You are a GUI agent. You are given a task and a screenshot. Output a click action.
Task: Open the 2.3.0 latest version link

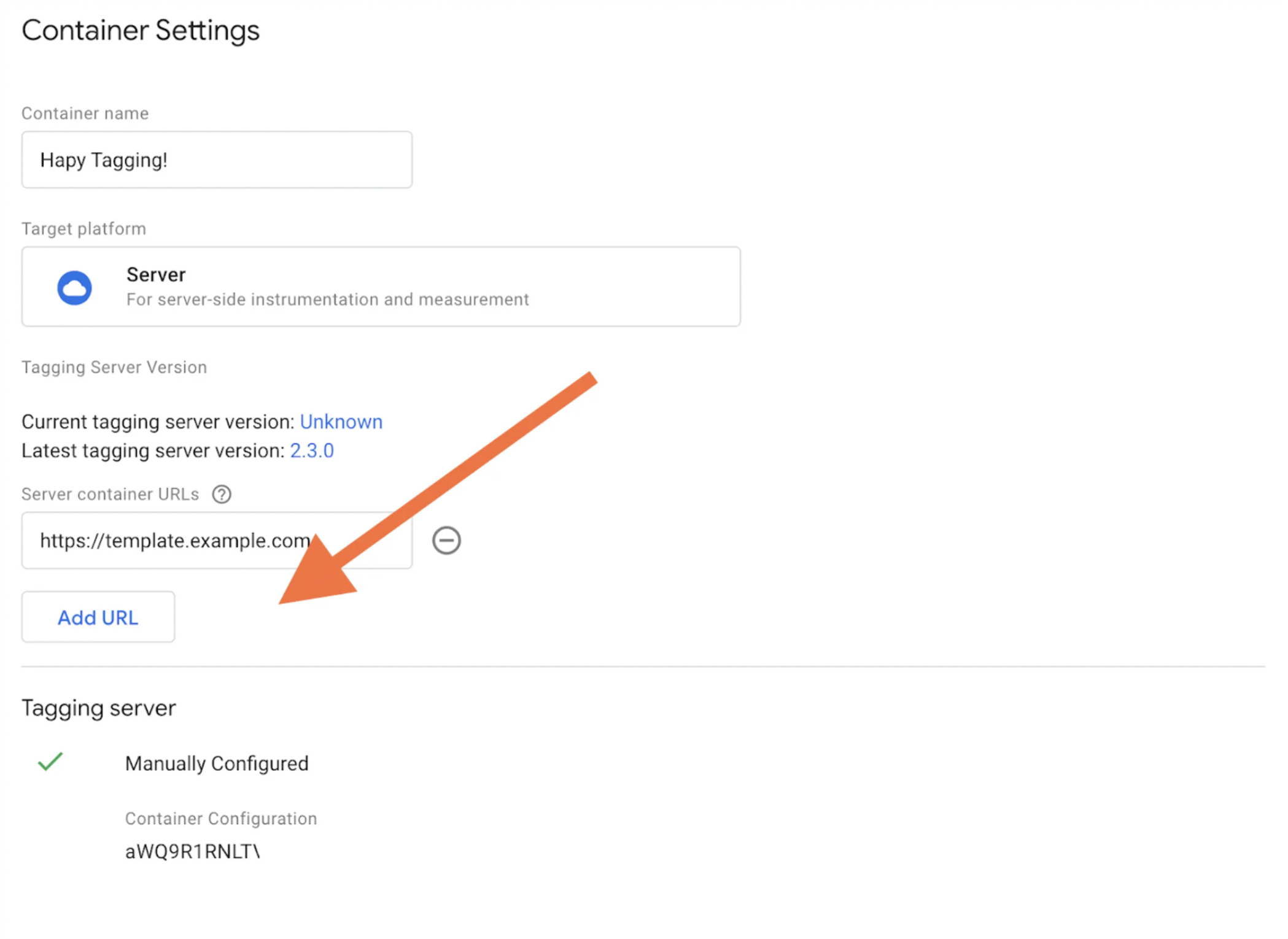pyautogui.click(x=312, y=450)
